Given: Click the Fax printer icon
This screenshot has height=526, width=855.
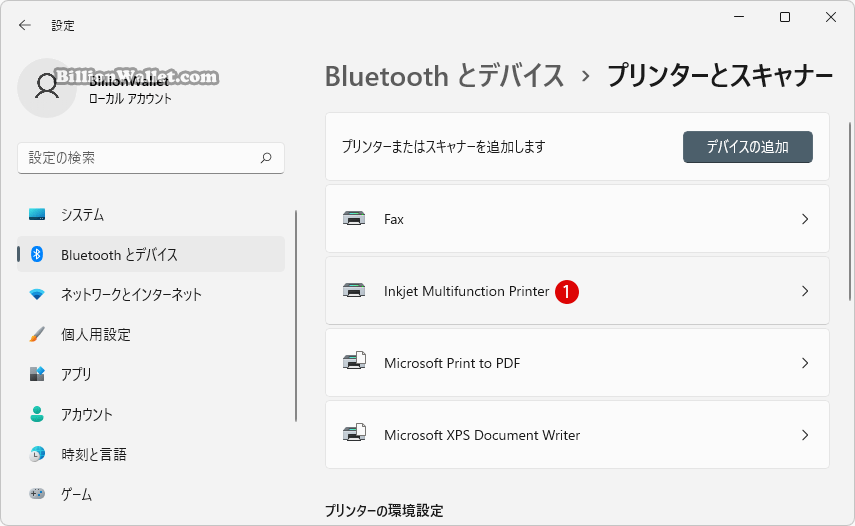Looking at the screenshot, I should point(354,219).
